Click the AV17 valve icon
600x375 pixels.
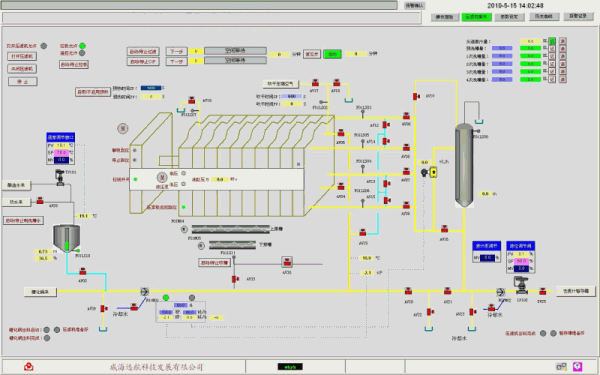pyautogui.click(x=315, y=83)
